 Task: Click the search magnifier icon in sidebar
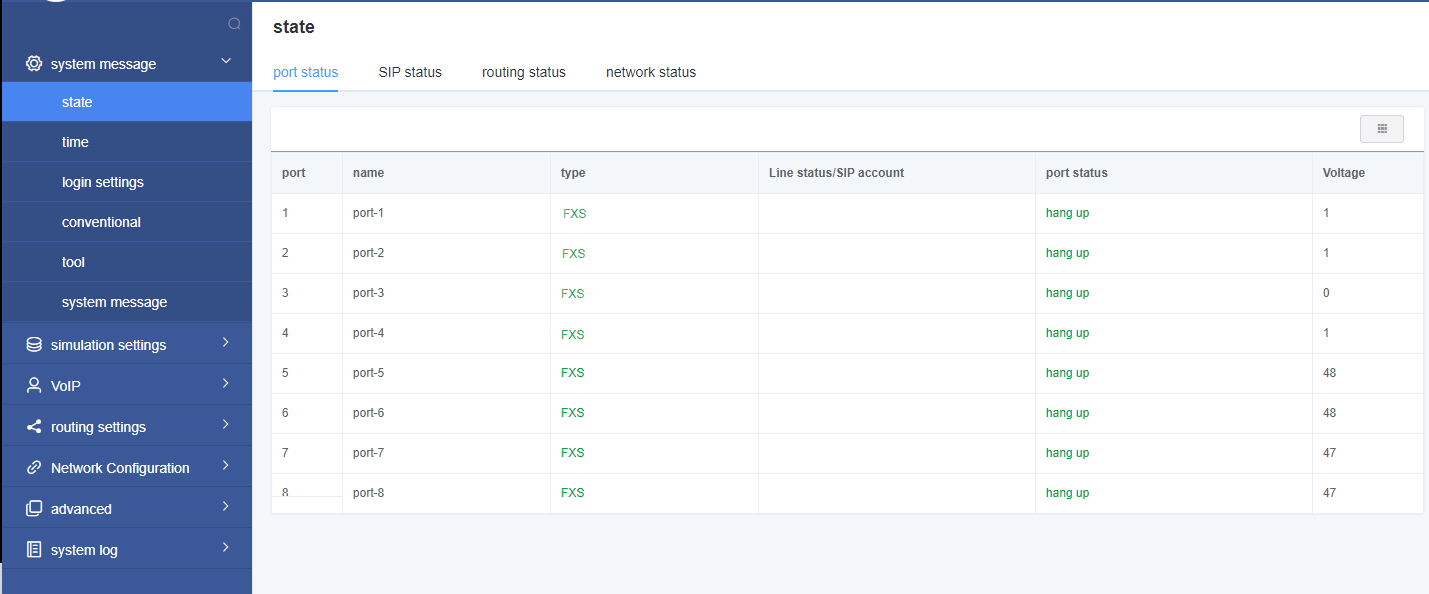coord(234,24)
